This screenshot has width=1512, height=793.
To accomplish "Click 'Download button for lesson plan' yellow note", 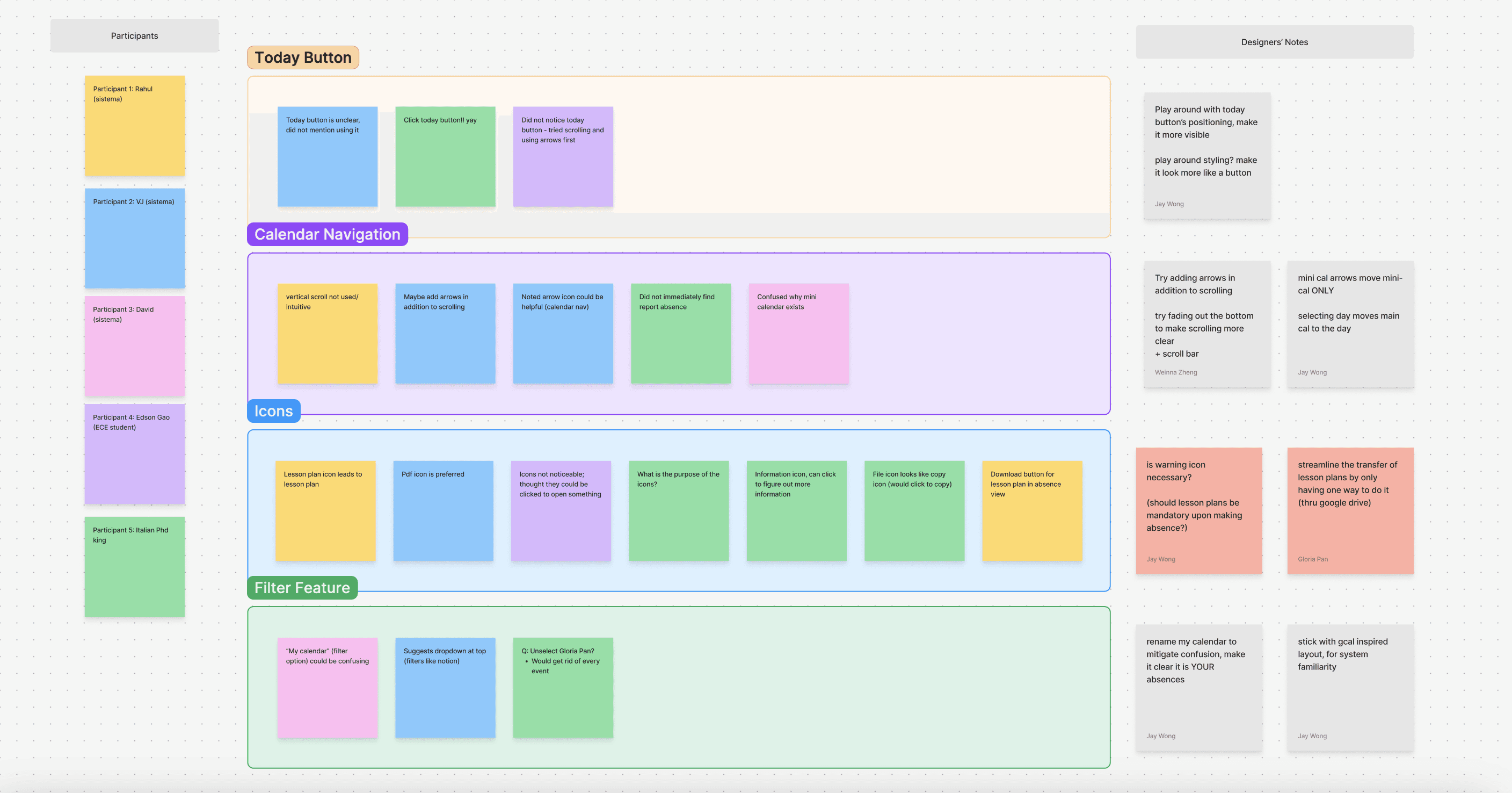I will coord(1032,511).
